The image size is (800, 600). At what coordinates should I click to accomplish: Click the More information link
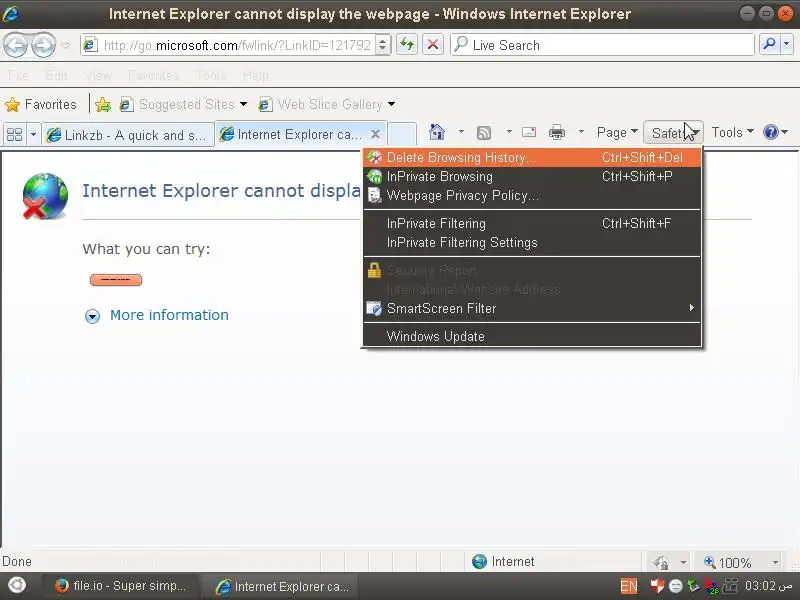point(169,315)
